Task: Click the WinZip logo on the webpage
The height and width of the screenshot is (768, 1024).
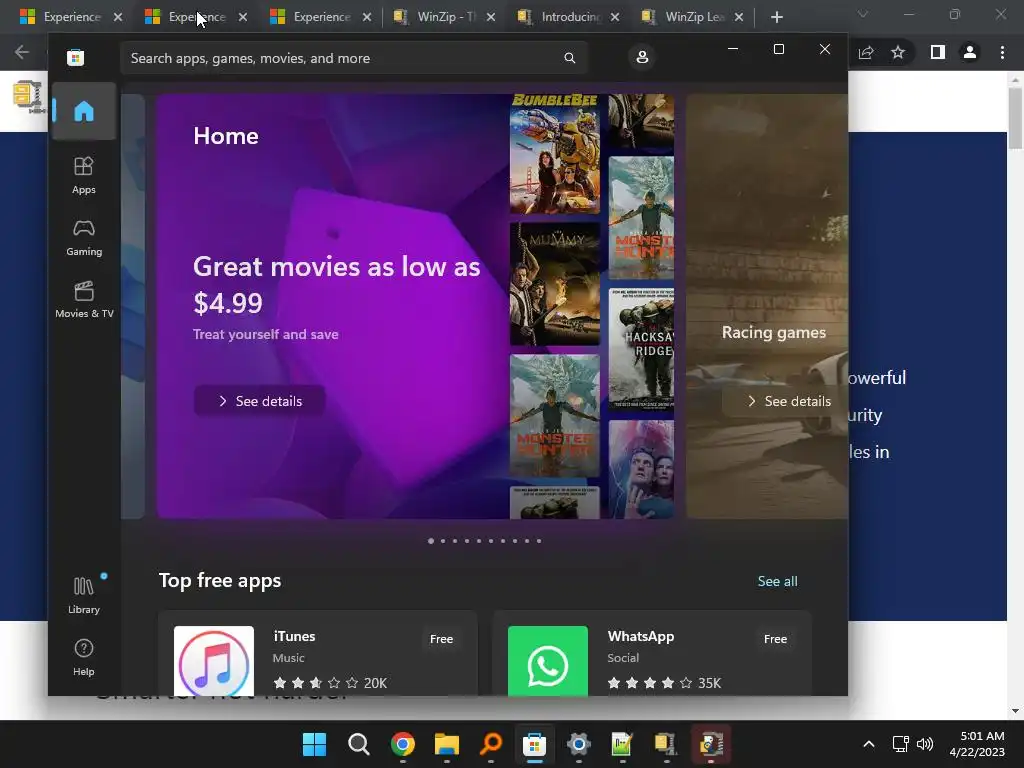Action: tap(29, 96)
